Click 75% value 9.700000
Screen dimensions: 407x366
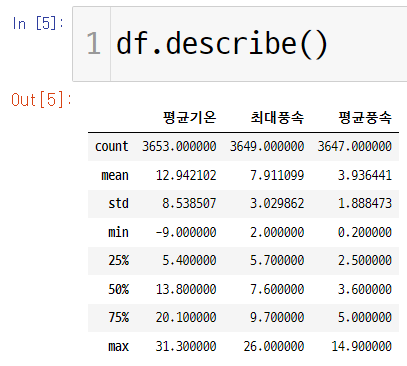coord(277,317)
